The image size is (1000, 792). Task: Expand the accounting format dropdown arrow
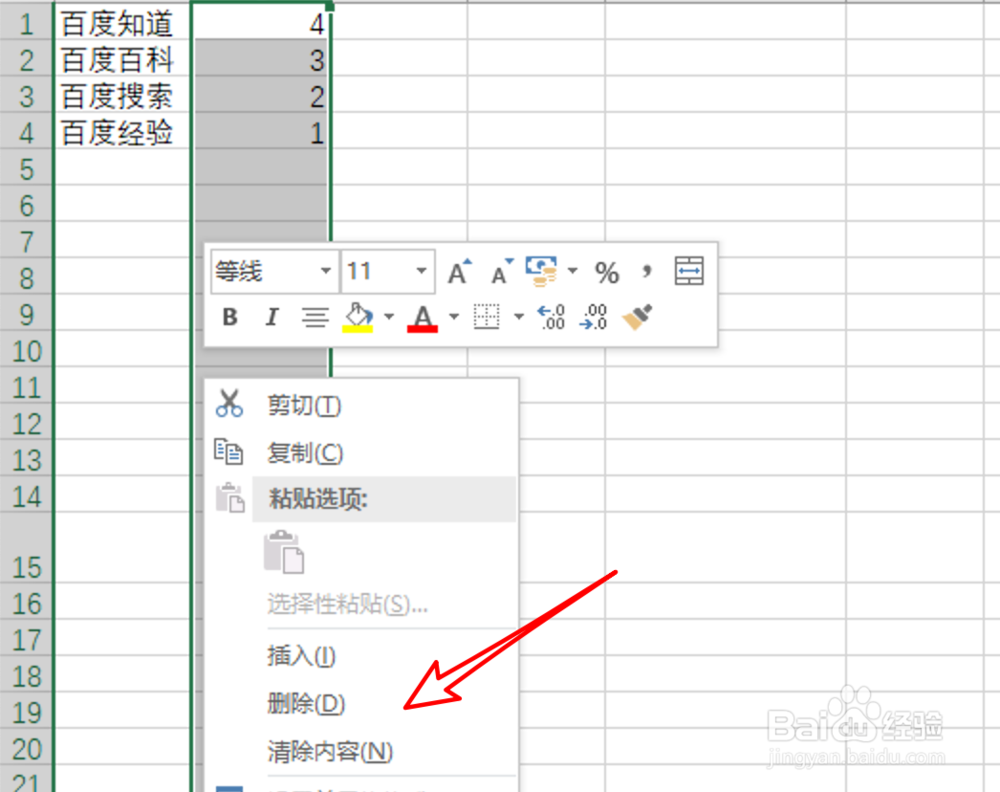click(573, 271)
